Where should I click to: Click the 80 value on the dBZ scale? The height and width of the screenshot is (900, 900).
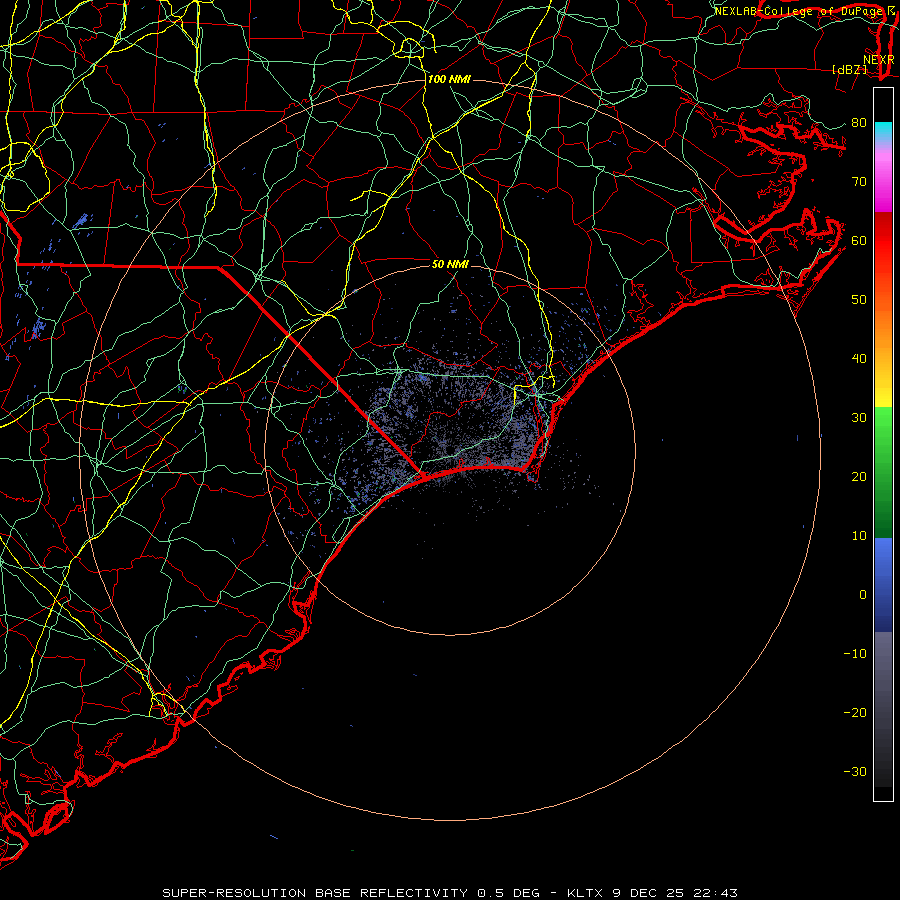(x=859, y=122)
